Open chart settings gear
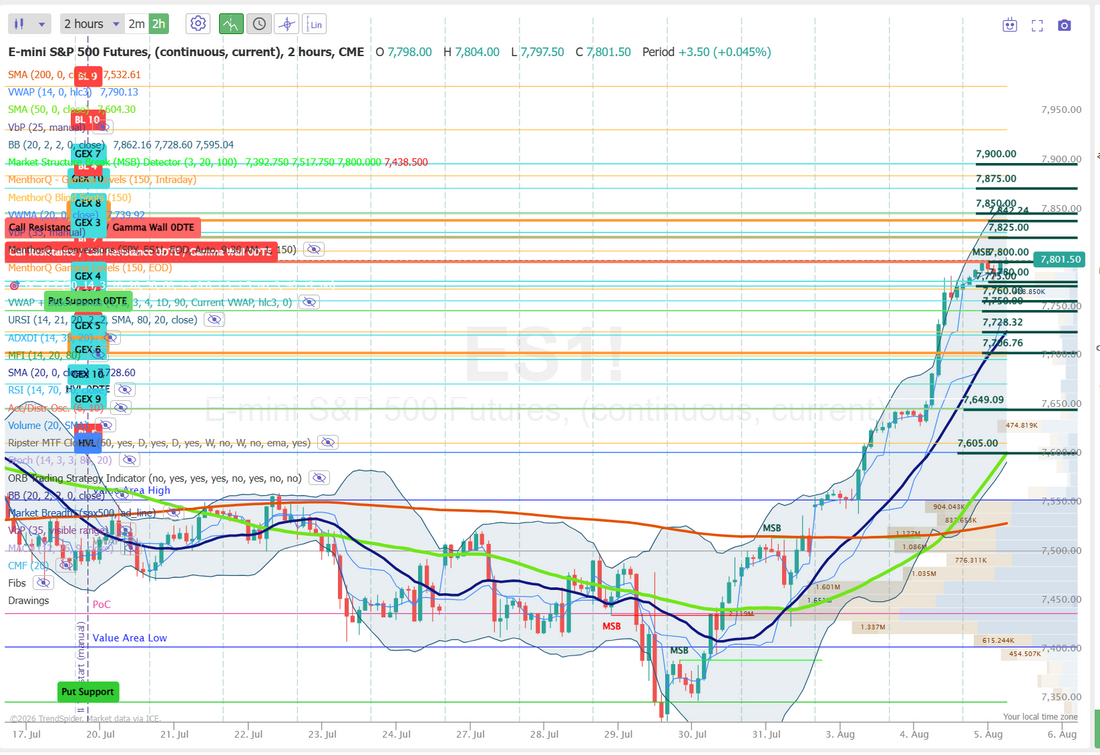 pos(199,24)
